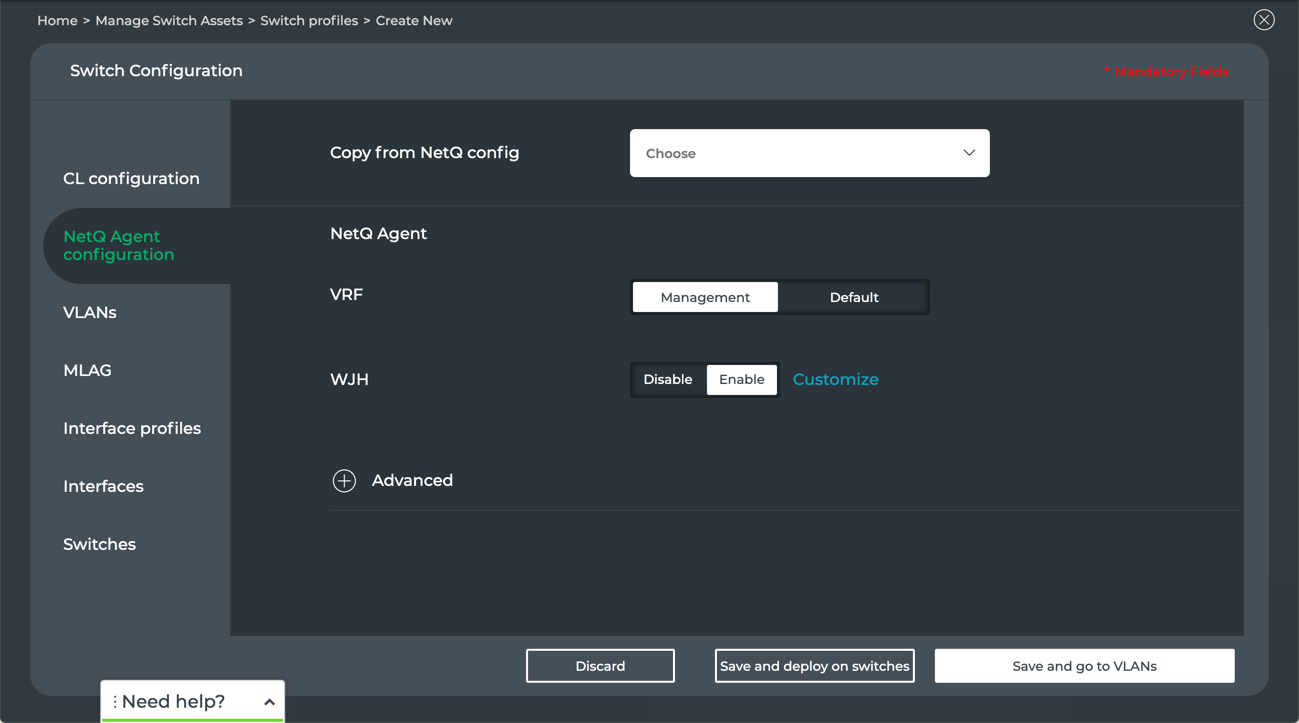Switch to VLANs section
Viewport: 1299px width, 723px height.
90,313
